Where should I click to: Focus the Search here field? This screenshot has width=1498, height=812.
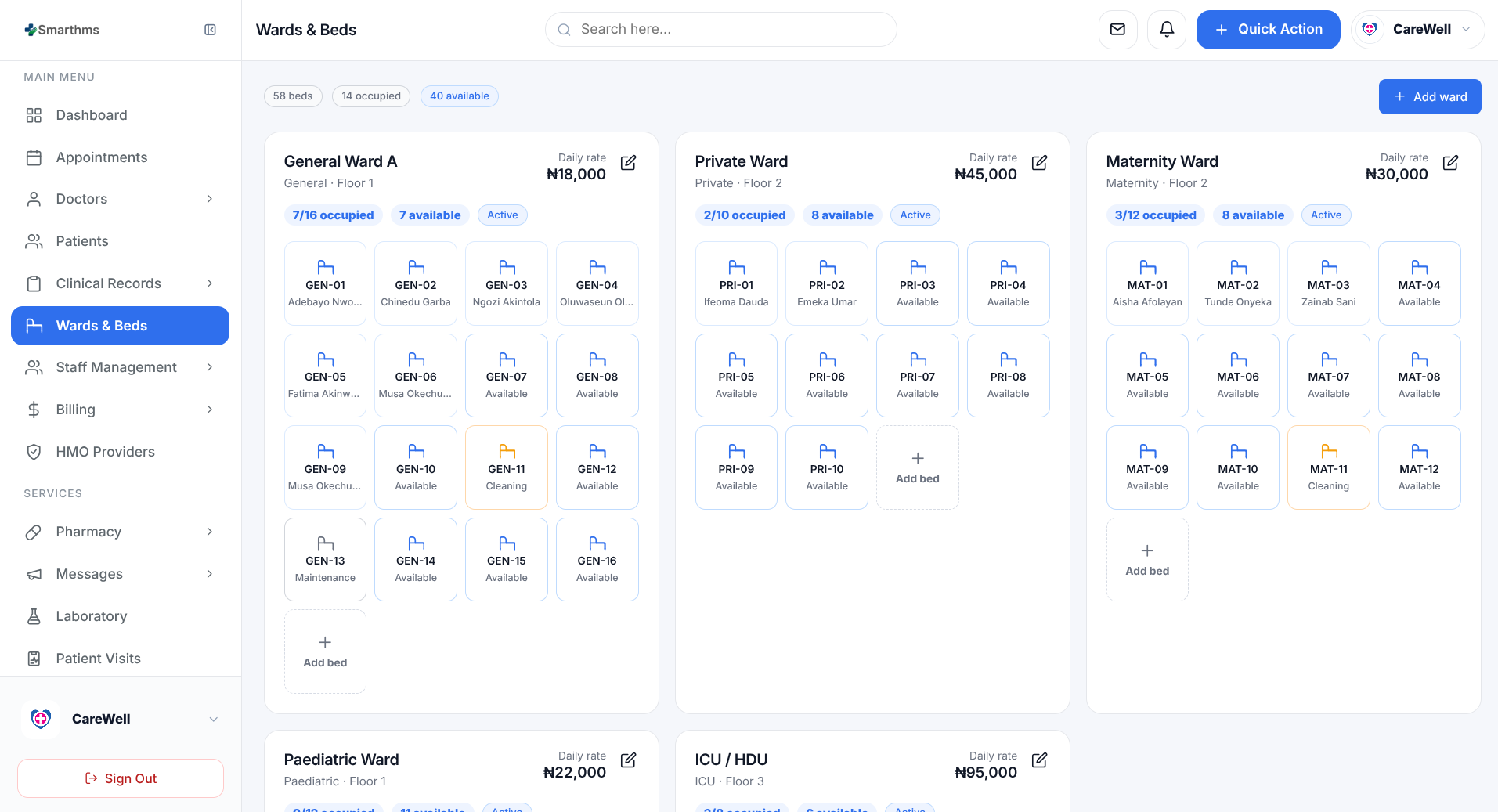[721, 30]
